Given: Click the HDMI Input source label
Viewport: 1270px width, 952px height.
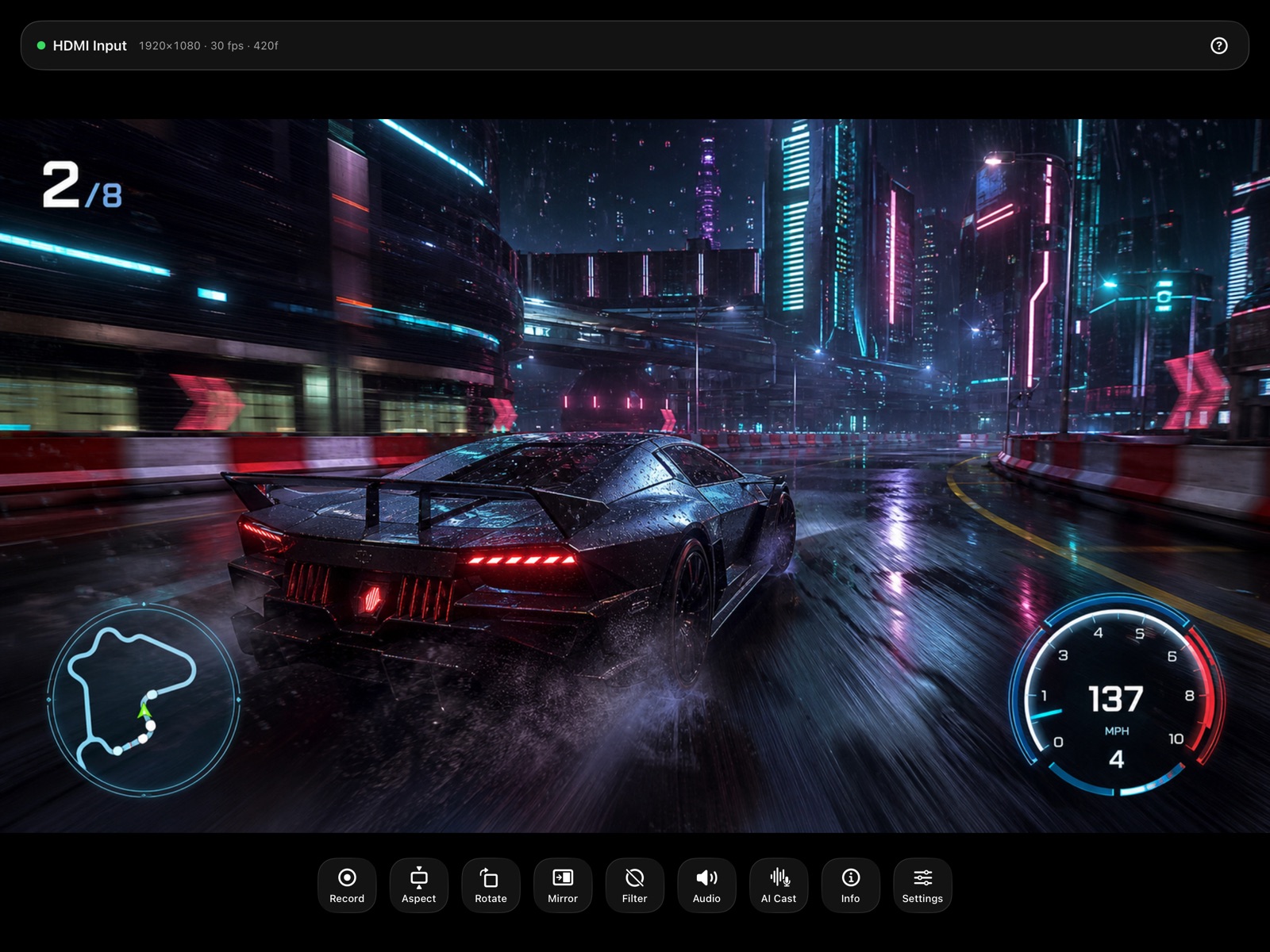Looking at the screenshot, I should point(90,46).
